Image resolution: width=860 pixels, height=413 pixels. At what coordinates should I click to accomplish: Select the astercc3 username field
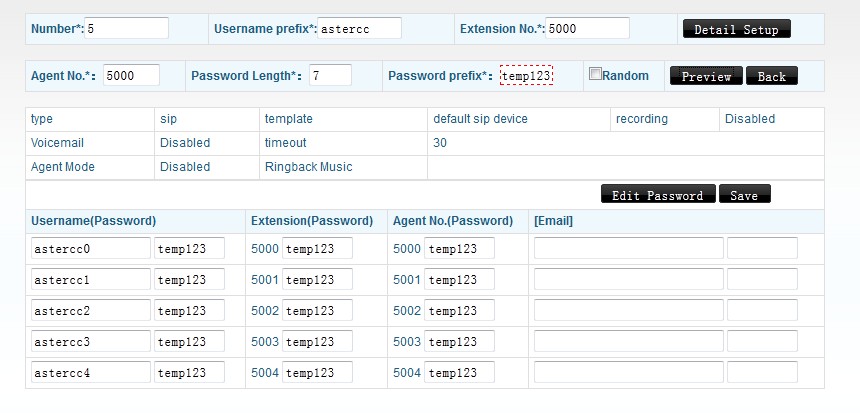90,342
